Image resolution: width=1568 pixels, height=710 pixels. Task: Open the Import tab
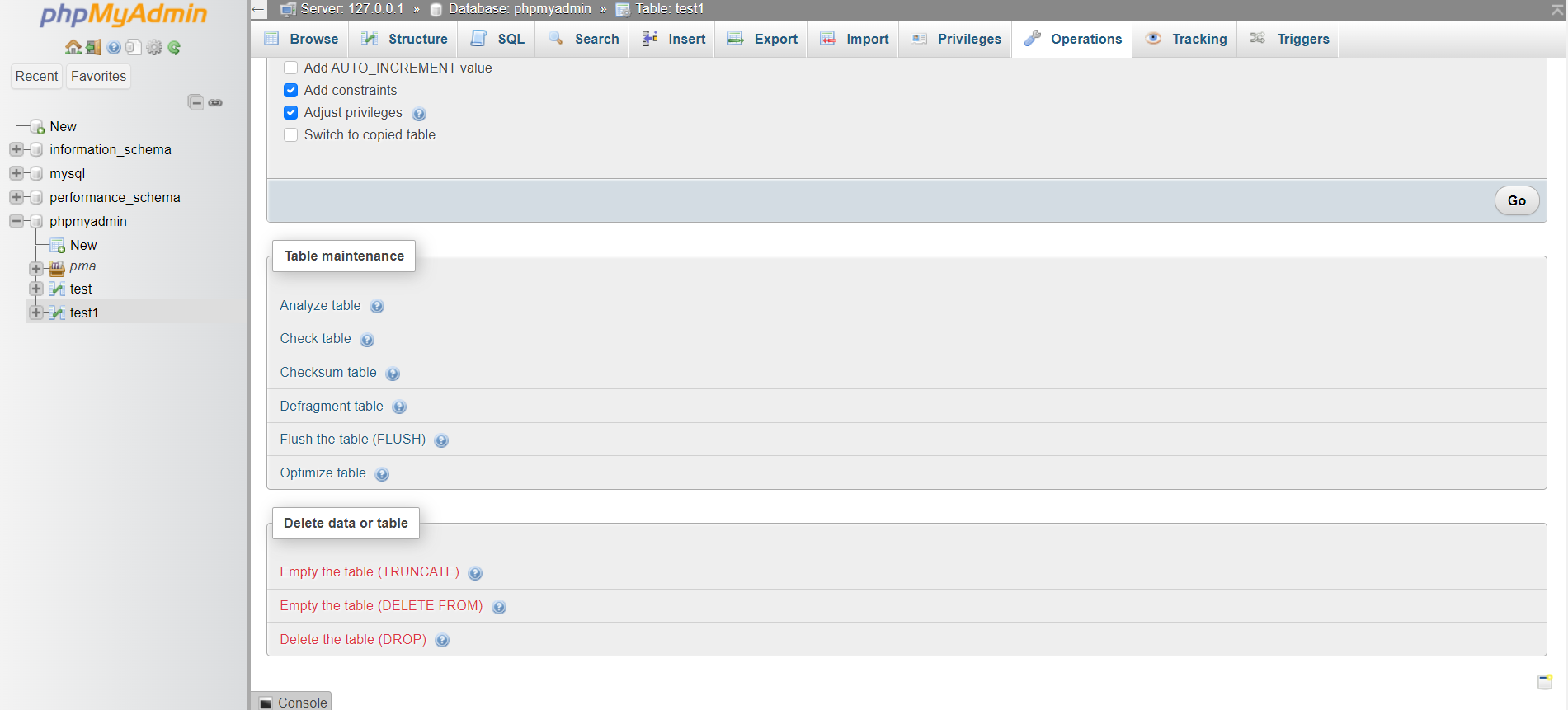click(854, 39)
